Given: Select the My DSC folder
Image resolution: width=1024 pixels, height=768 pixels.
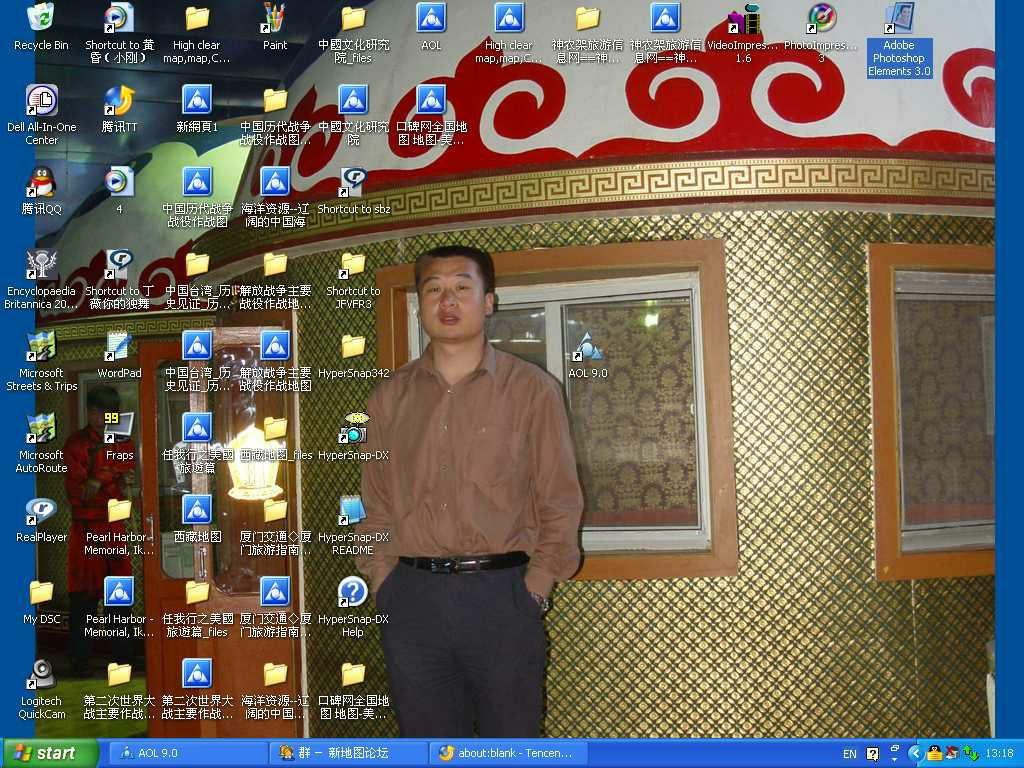Looking at the screenshot, I should pos(41,593).
